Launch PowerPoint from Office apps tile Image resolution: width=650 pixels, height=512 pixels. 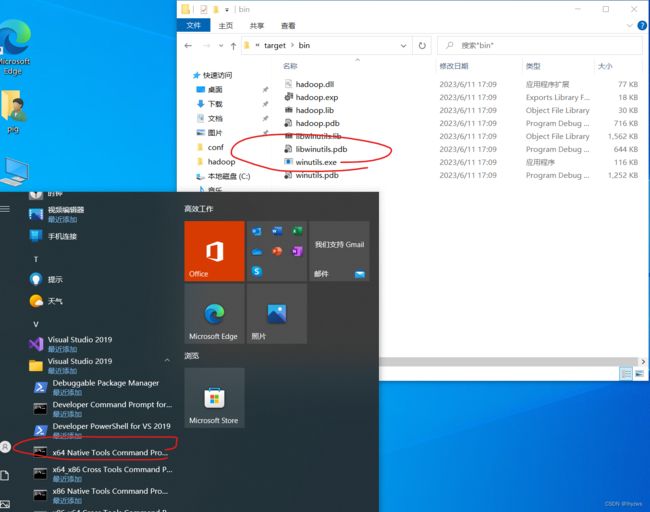(x=277, y=251)
